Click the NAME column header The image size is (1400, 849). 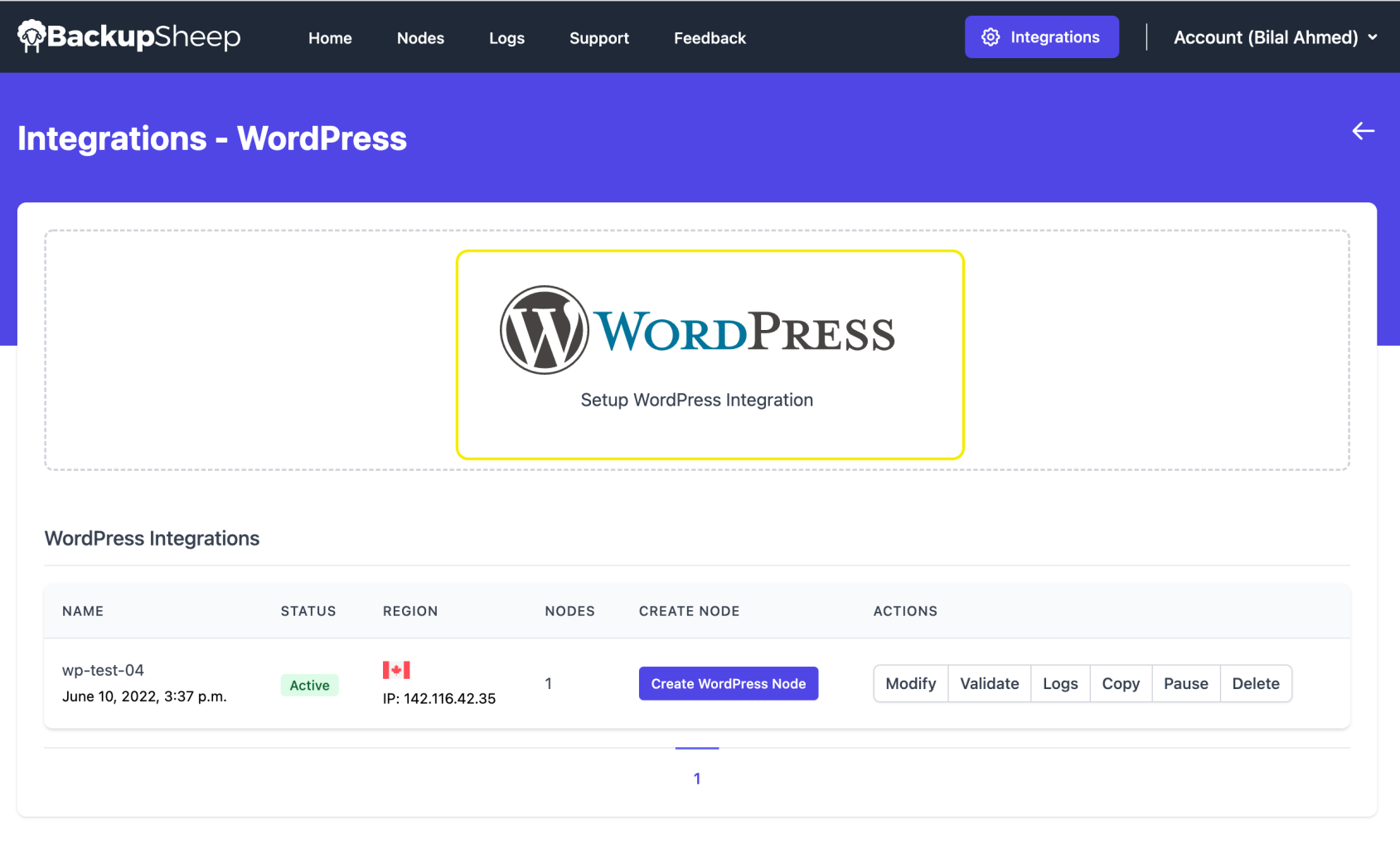tap(83, 611)
